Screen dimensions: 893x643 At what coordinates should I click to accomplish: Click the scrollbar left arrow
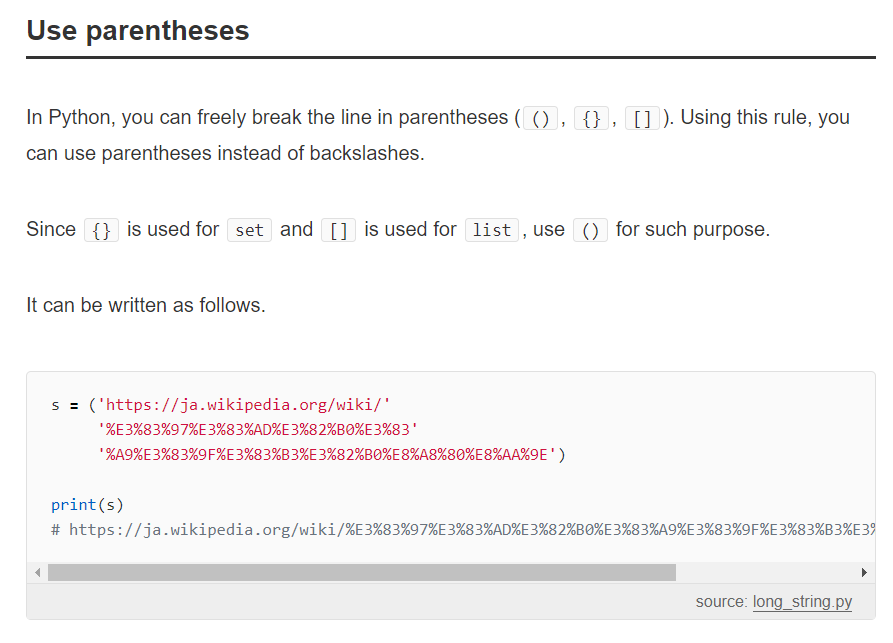[38, 573]
